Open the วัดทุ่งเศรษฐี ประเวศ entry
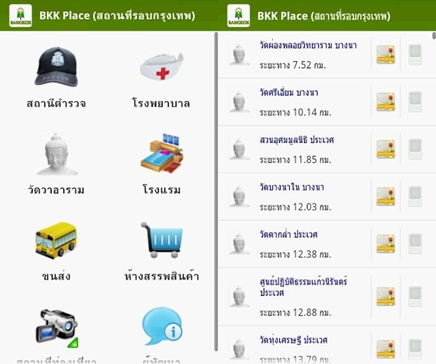The height and width of the screenshot is (364, 436). pyautogui.click(x=294, y=340)
